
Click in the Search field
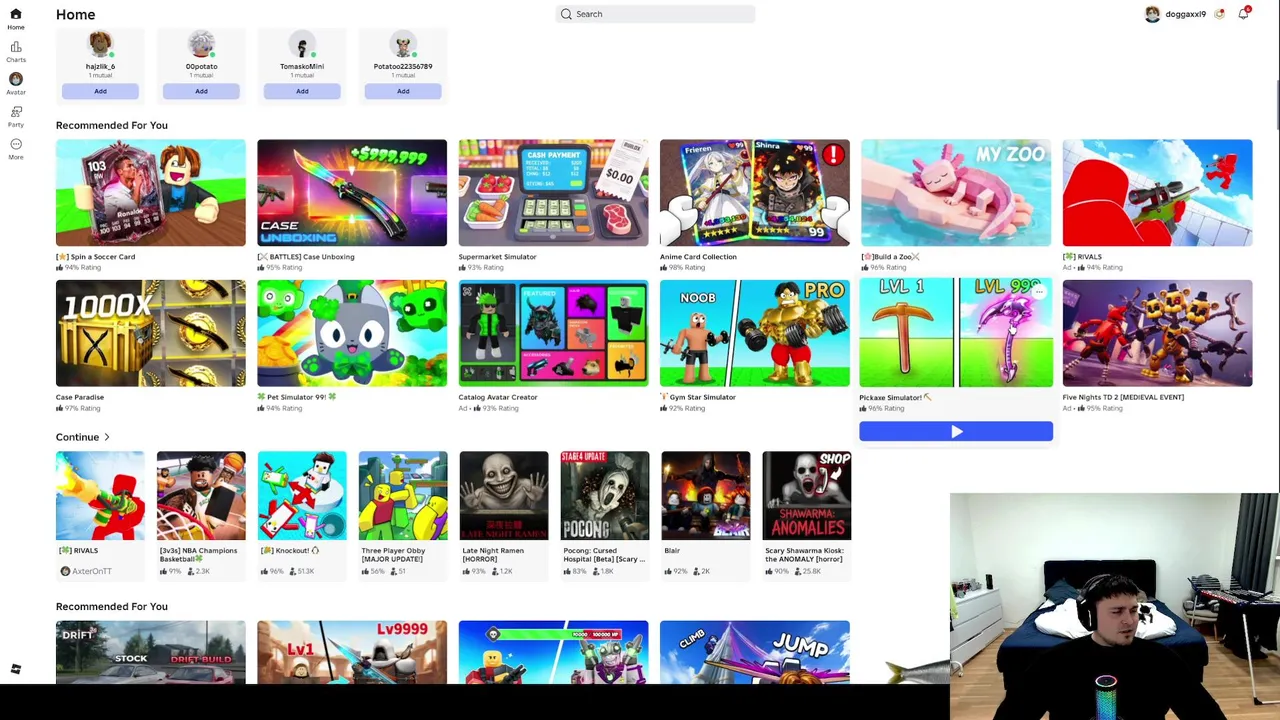[655, 14]
